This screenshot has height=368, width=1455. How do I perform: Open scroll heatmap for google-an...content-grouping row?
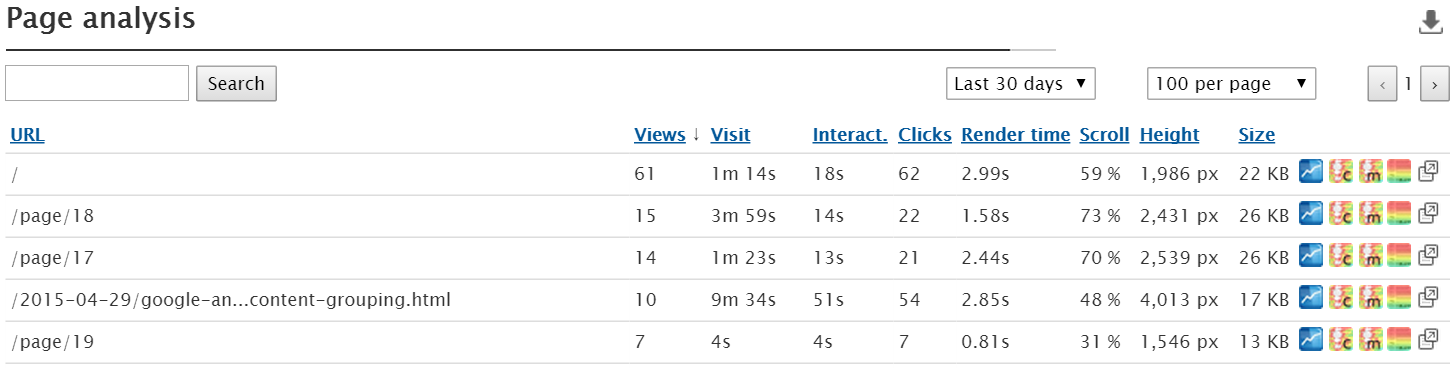(x=1399, y=299)
